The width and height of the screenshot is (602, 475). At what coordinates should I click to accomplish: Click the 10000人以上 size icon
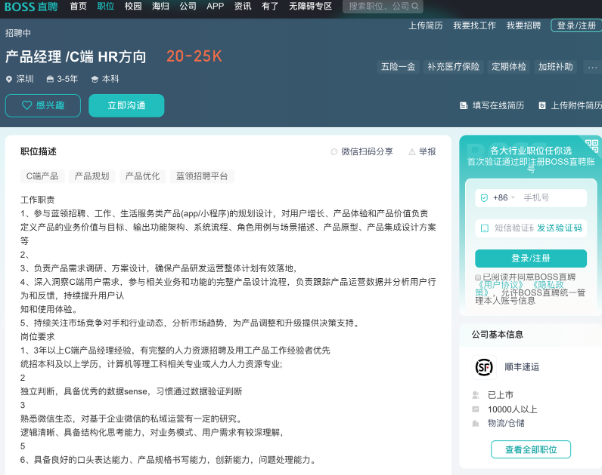[x=476, y=409]
